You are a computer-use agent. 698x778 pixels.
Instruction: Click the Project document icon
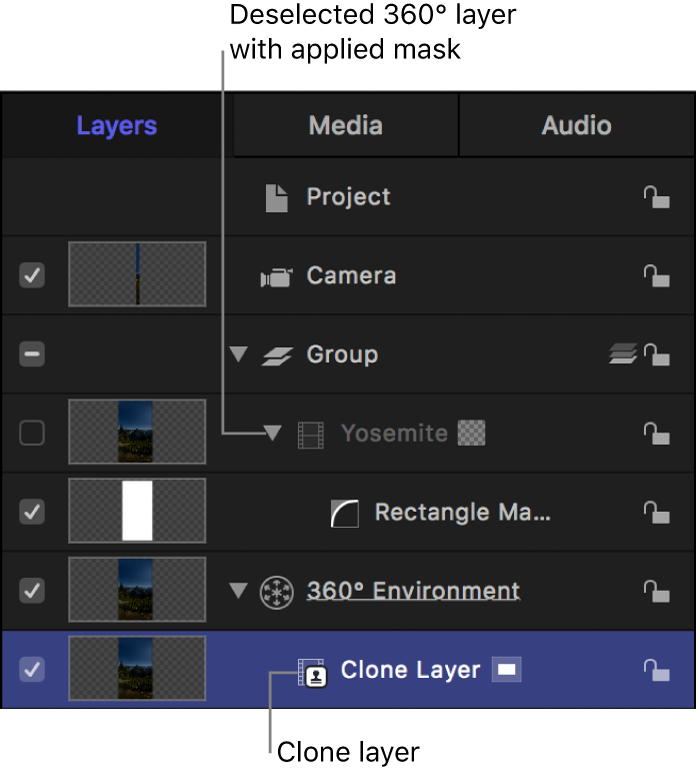277,198
